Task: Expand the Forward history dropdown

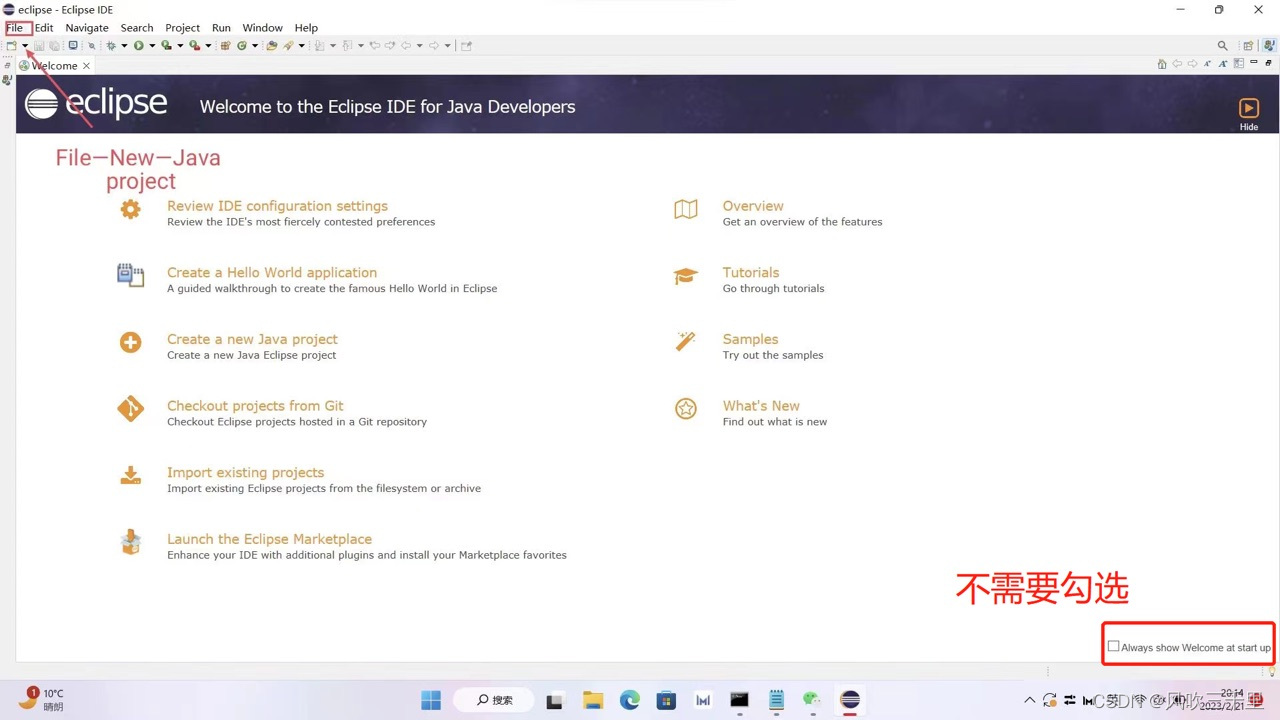Action: pyautogui.click(x=447, y=45)
